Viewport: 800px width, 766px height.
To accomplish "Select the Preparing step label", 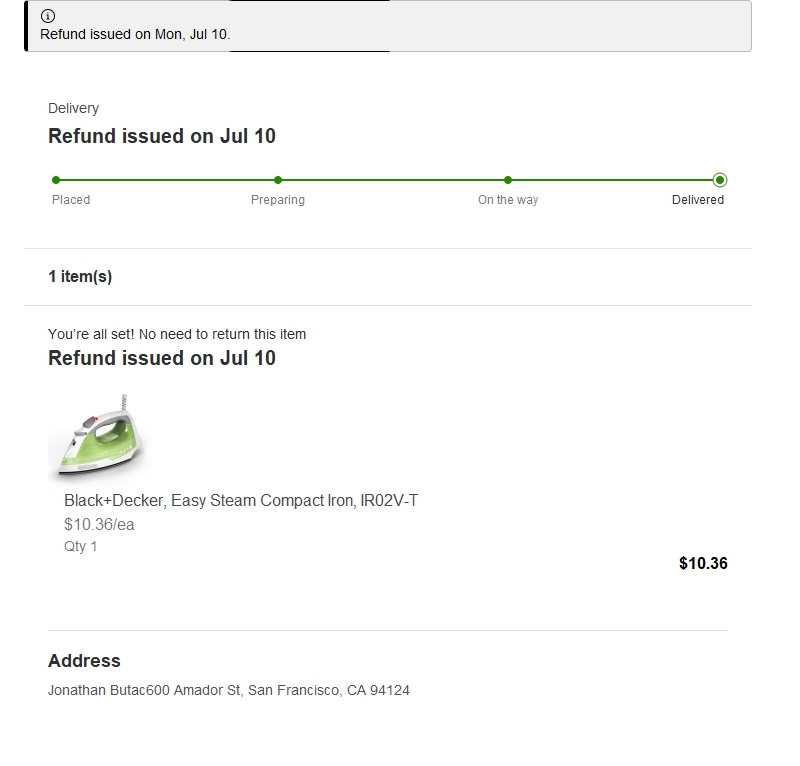I will click(278, 200).
